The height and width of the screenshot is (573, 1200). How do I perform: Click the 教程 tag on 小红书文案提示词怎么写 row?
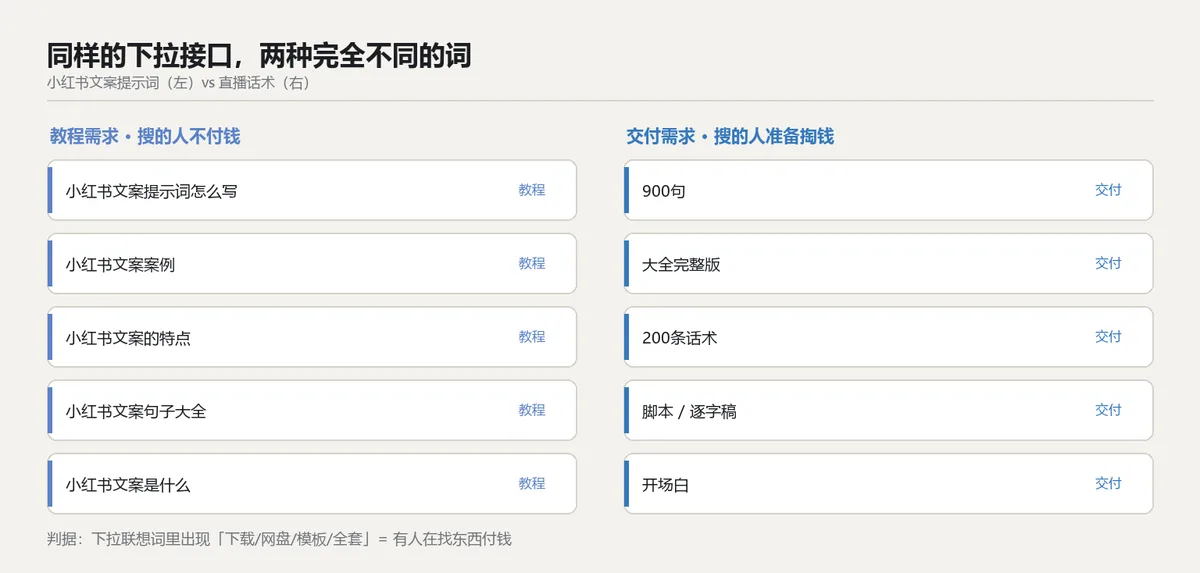[532, 190]
